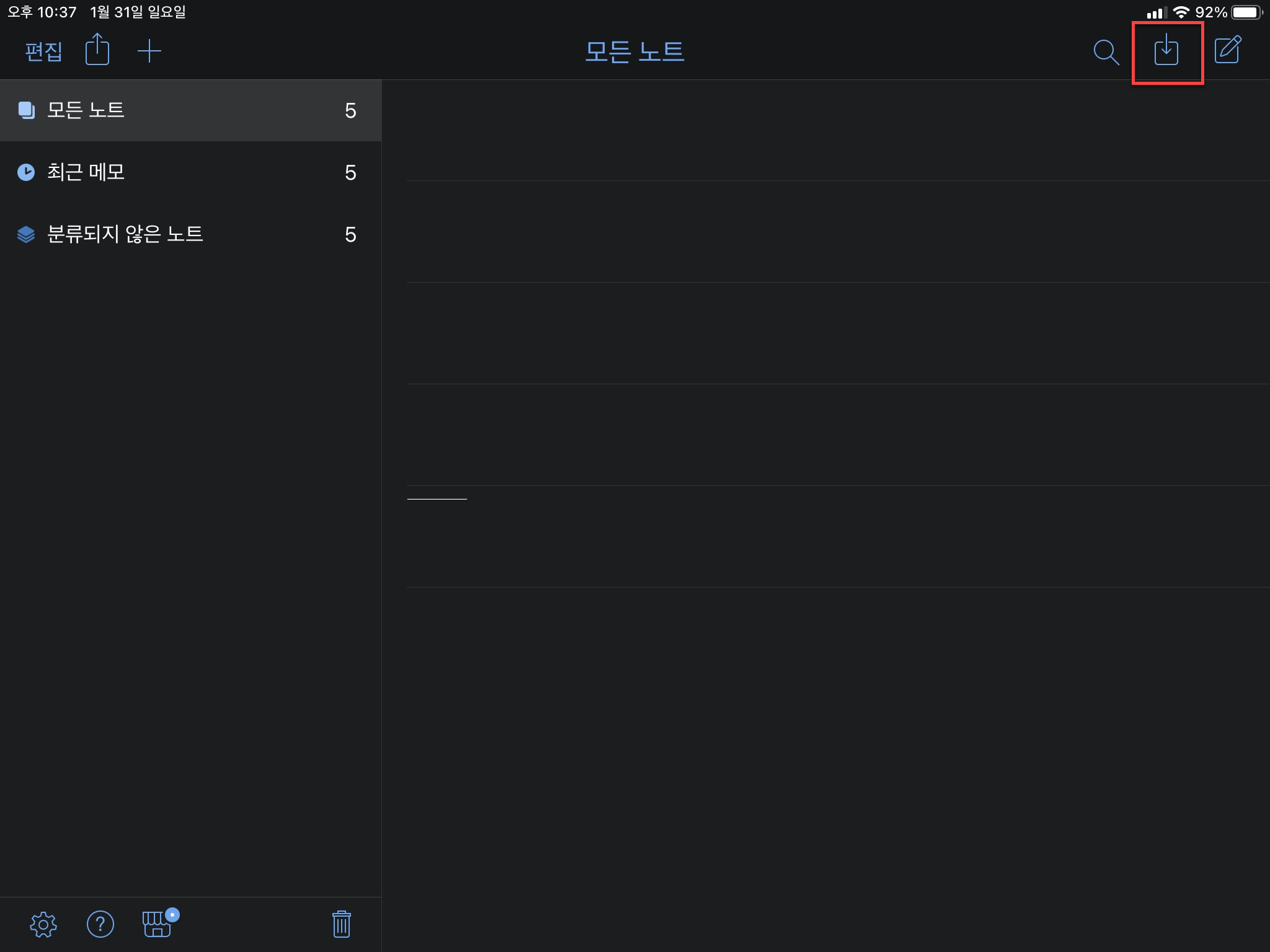Click the import download icon
1270x952 pixels.
pos(1166,51)
